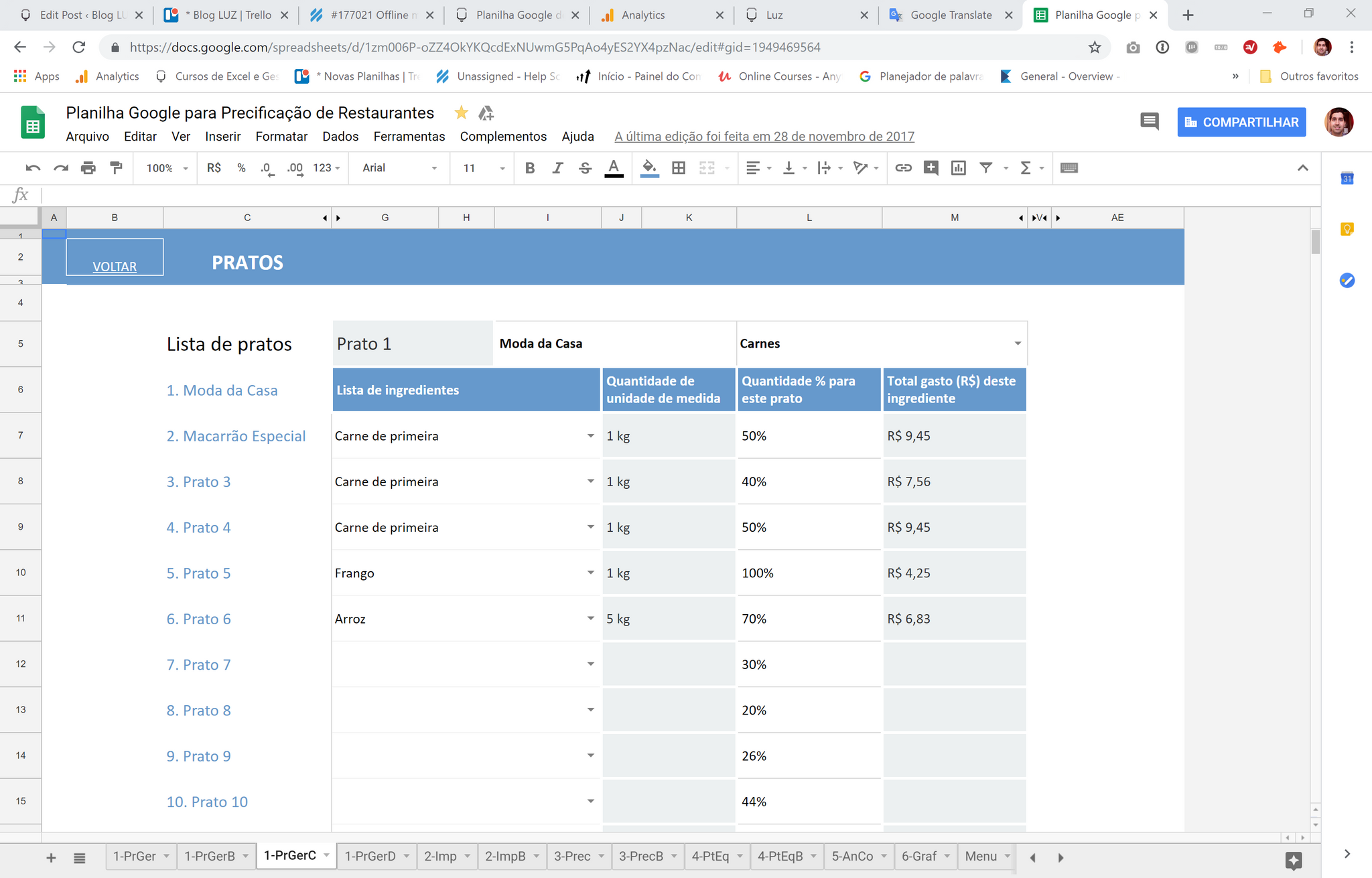Switch to Google Translate browser tab
1372x878 pixels.
tap(951, 15)
